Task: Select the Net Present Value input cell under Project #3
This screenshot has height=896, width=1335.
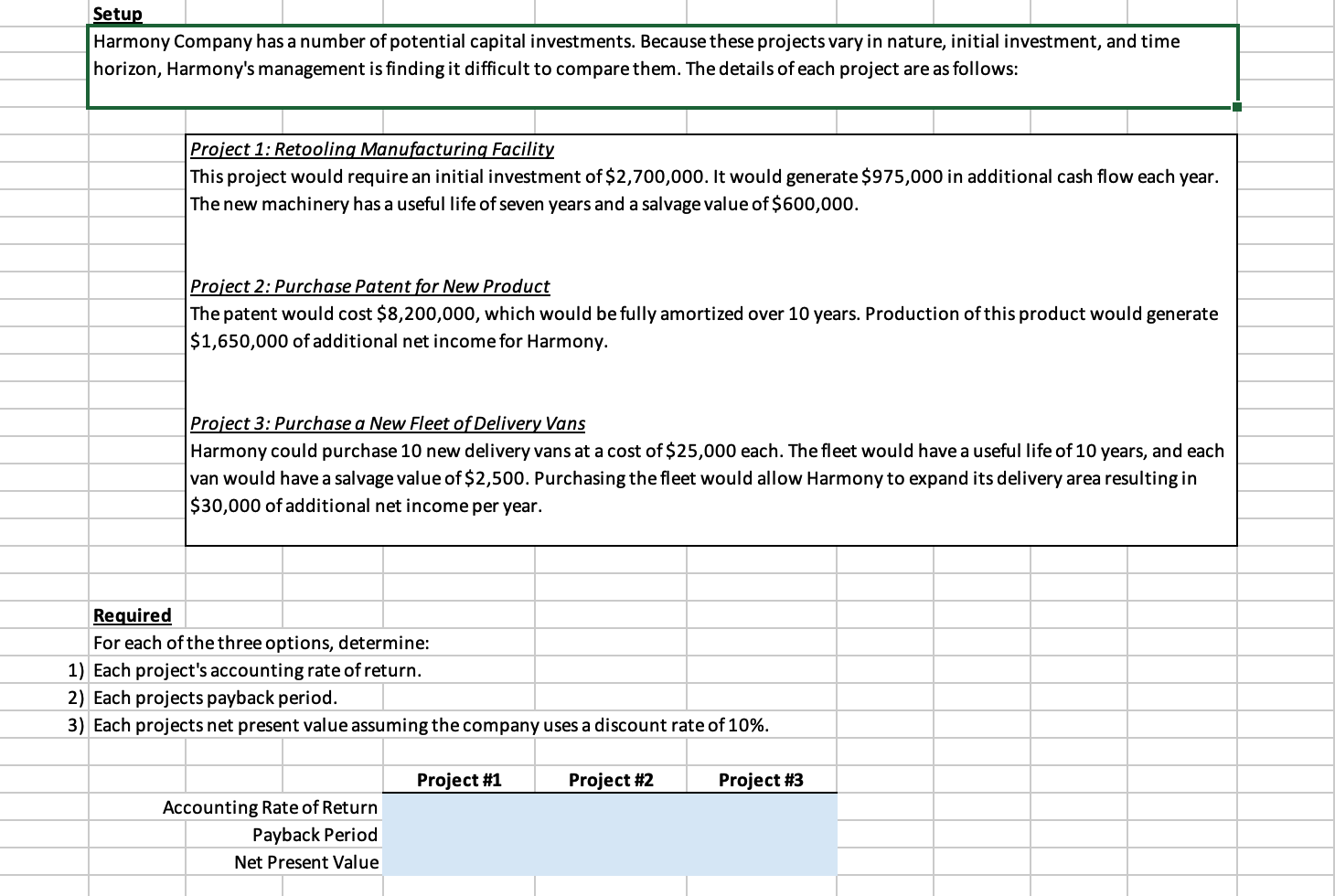Action: (760, 861)
